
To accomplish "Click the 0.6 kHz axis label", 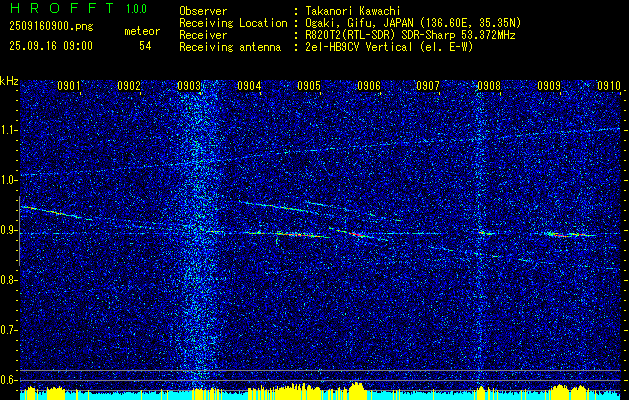I will pyautogui.click(x=8, y=380).
